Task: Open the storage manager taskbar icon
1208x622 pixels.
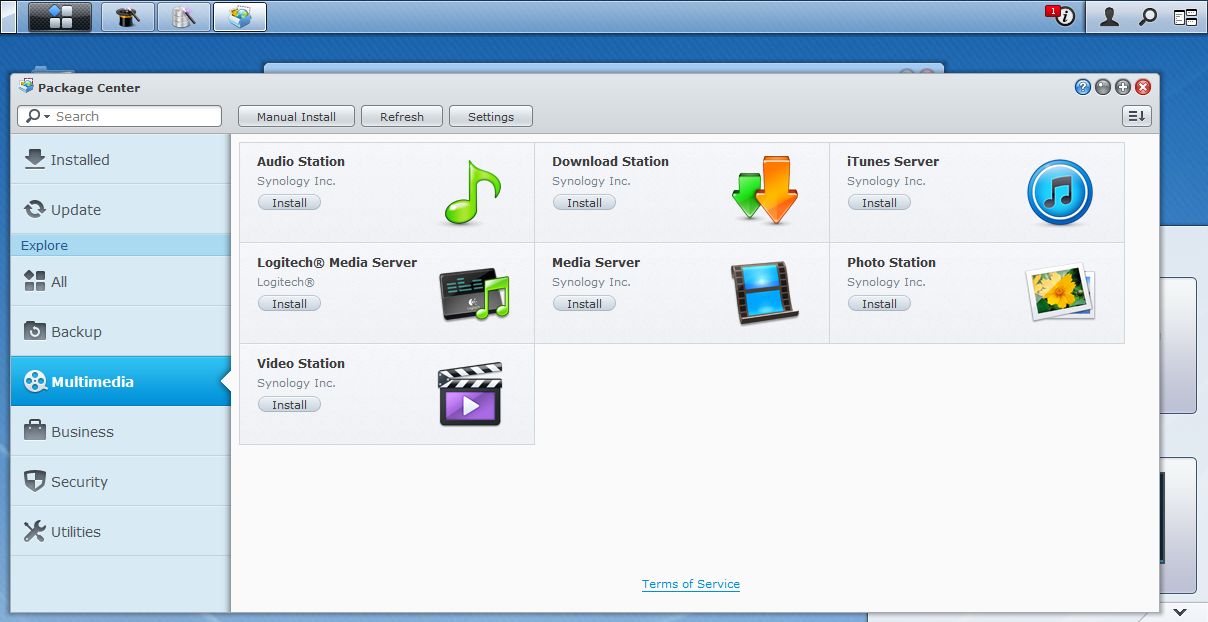Action: pyautogui.click(x=184, y=16)
